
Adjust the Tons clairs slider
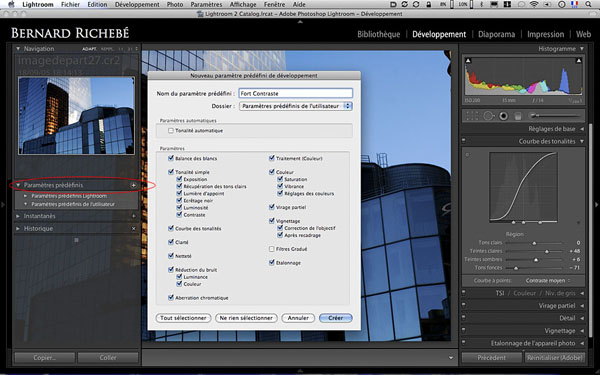pyautogui.click(x=534, y=243)
